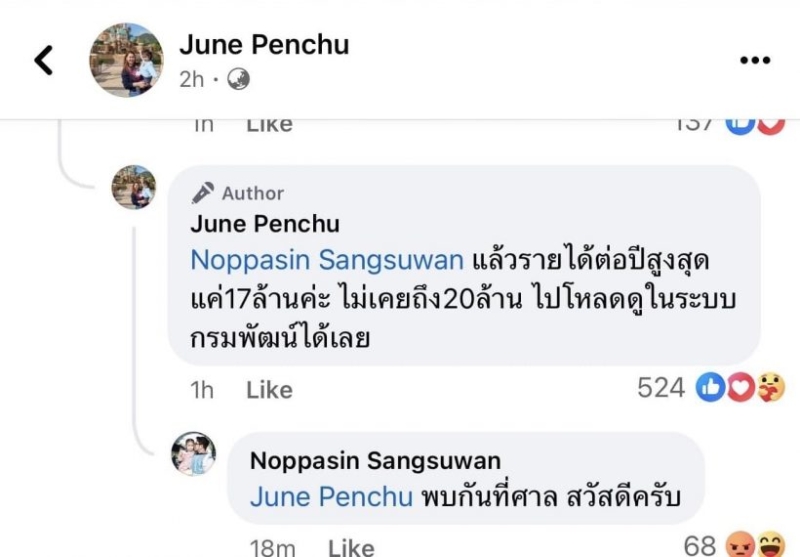The height and width of the screenshot is (557, 800).
Task: Open the Noppasin Sangsuwan mention link
Action: click(327, 261)
